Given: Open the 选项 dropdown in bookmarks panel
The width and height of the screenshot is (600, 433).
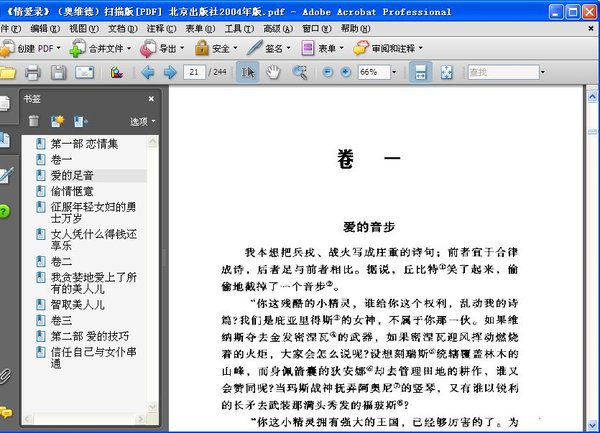Looking at the screenshot, I should tap(143, 121).
